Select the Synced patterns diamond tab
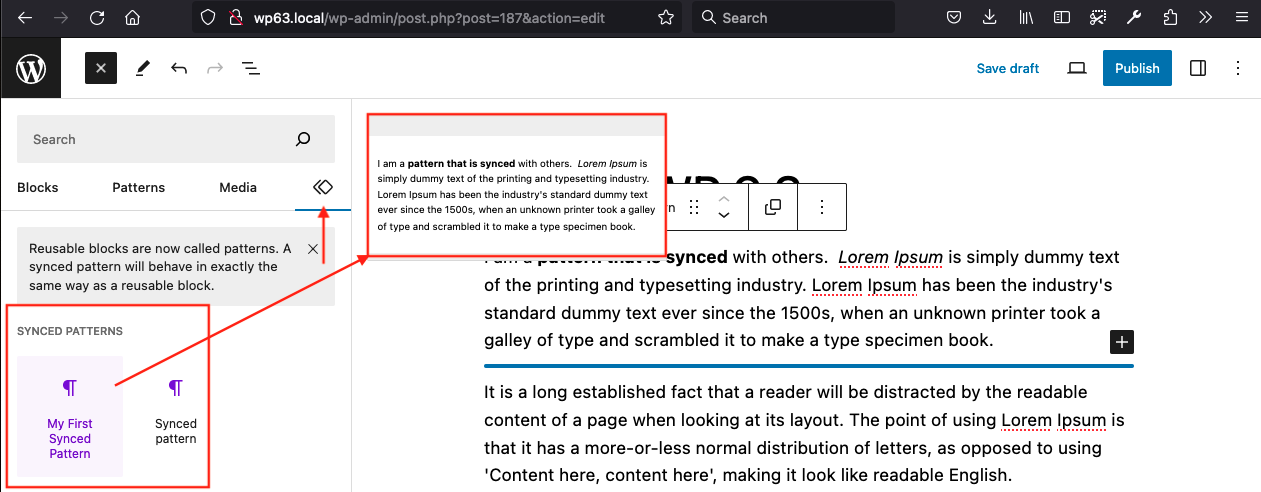The width and height of the screenshot is (1261, 492). coord(323,187)
